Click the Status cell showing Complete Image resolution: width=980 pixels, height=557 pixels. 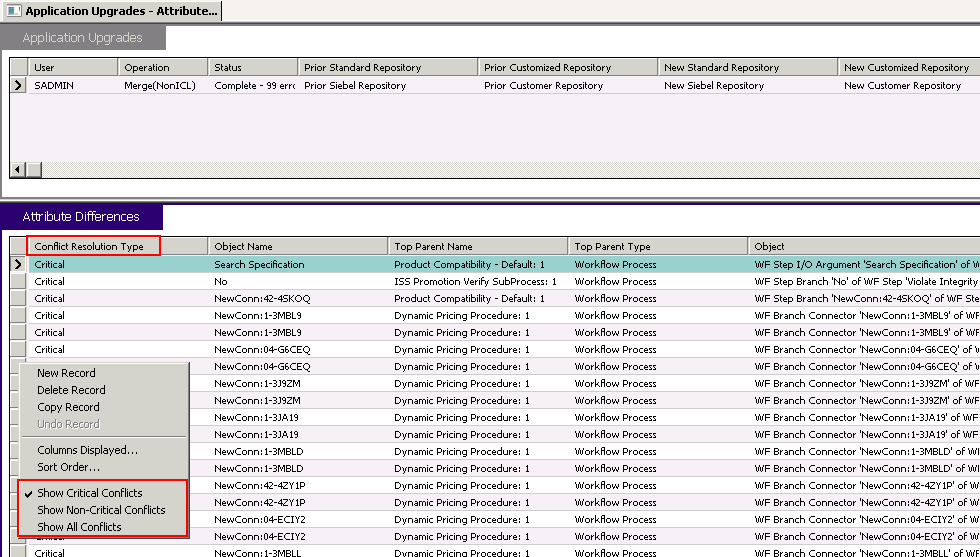pos(252,86)
